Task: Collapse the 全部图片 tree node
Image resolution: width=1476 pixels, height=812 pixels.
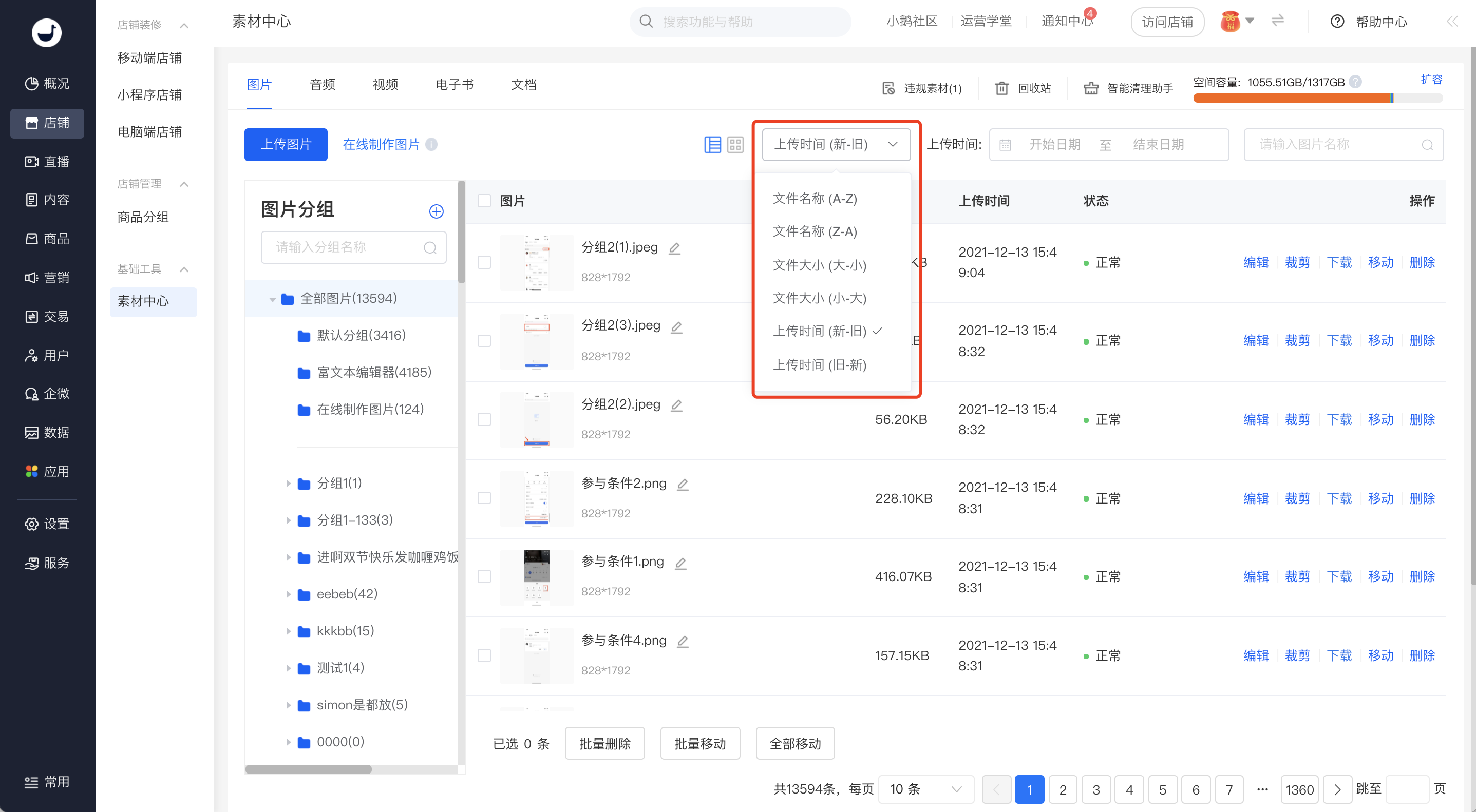Action: point(273,299)
